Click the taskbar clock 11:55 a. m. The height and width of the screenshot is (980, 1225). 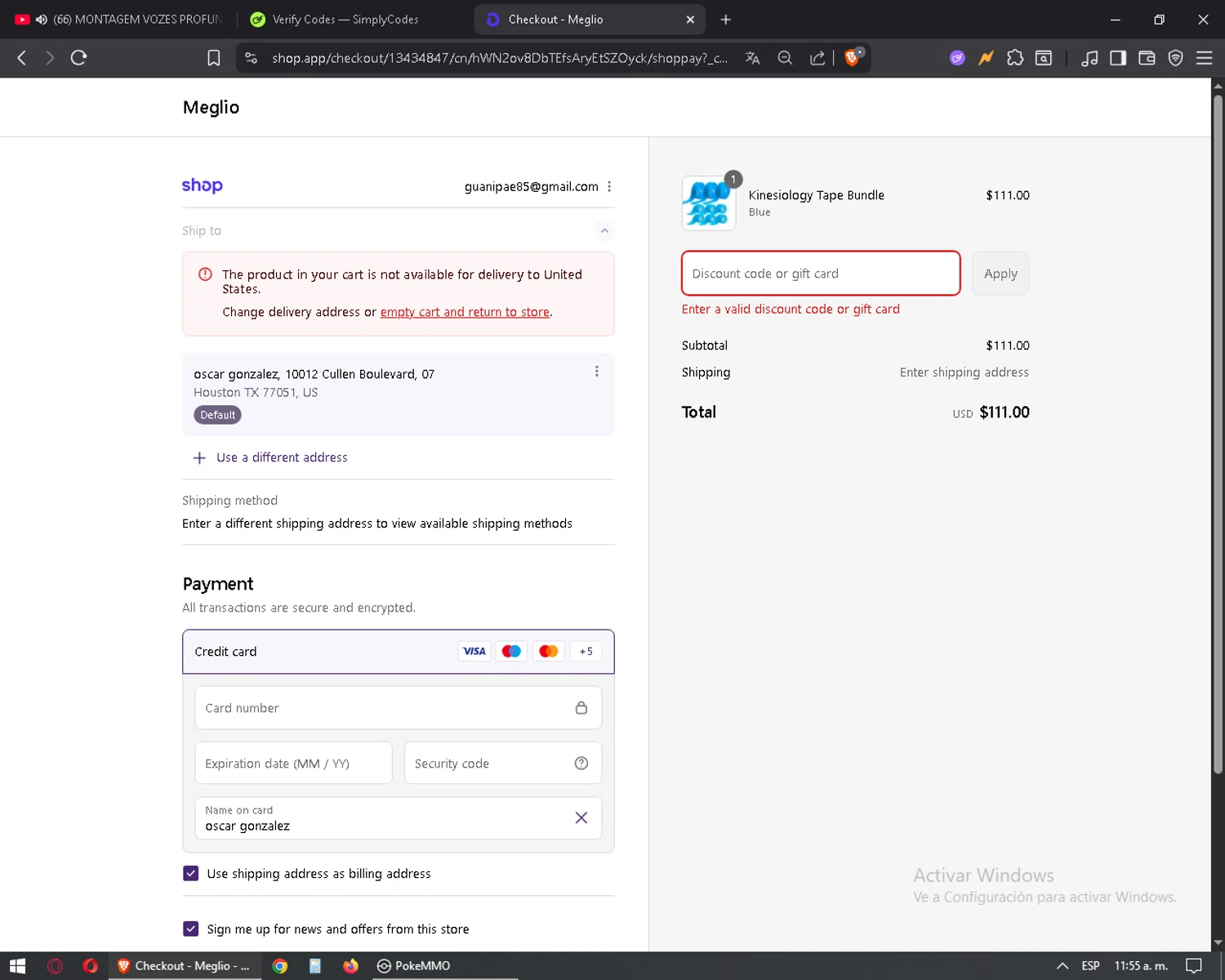point(1141,966)
